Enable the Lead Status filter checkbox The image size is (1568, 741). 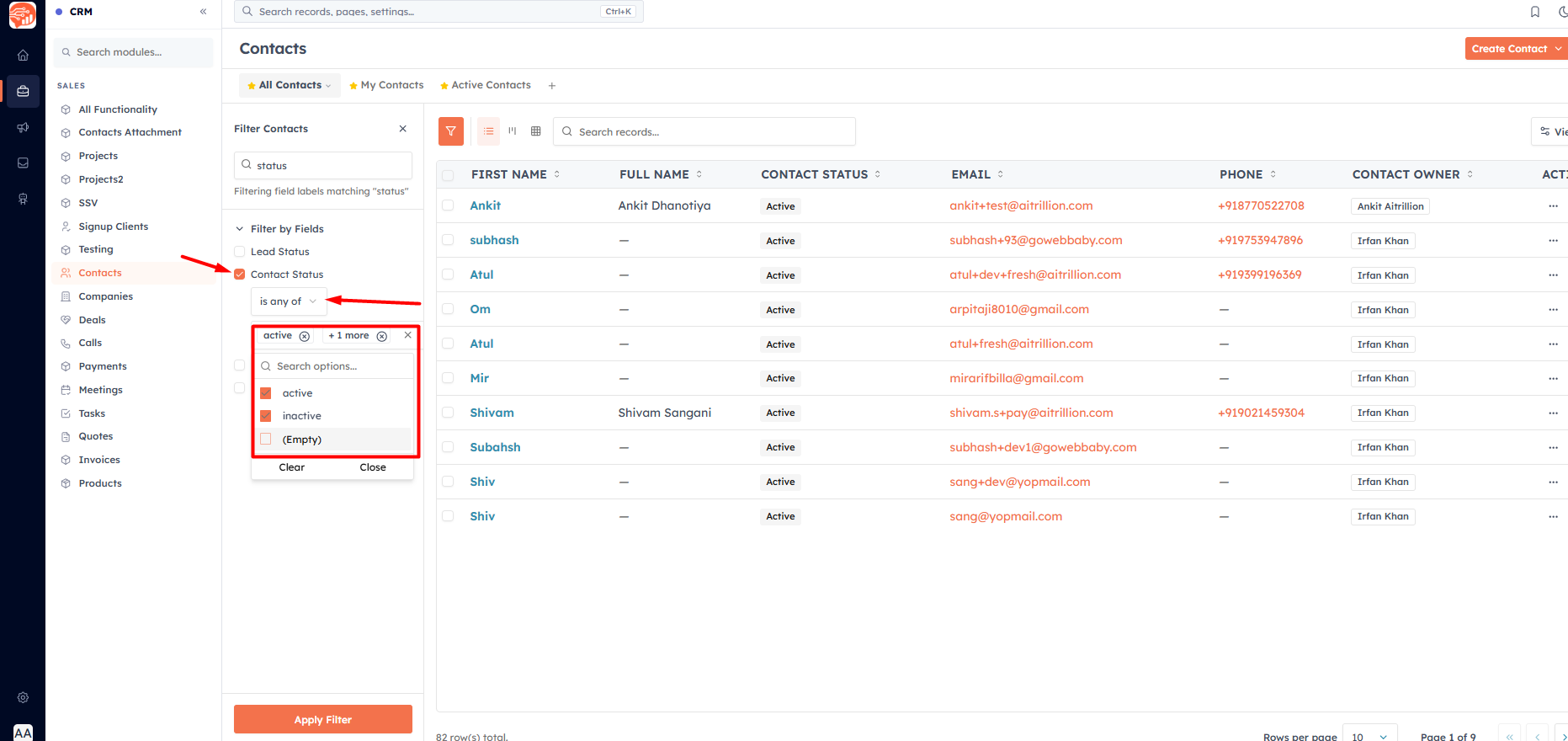click(x=240, y=252)
